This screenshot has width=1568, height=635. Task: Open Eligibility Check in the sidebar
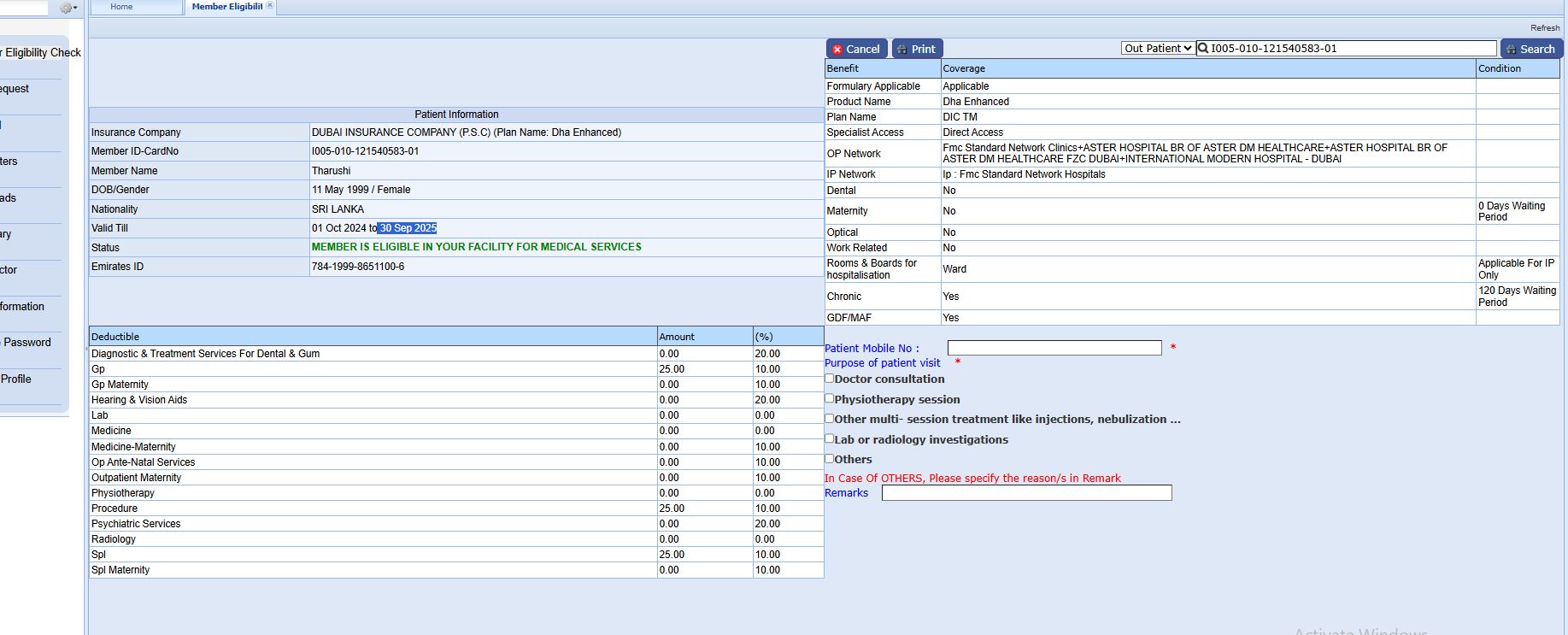(x=41, y=53)
